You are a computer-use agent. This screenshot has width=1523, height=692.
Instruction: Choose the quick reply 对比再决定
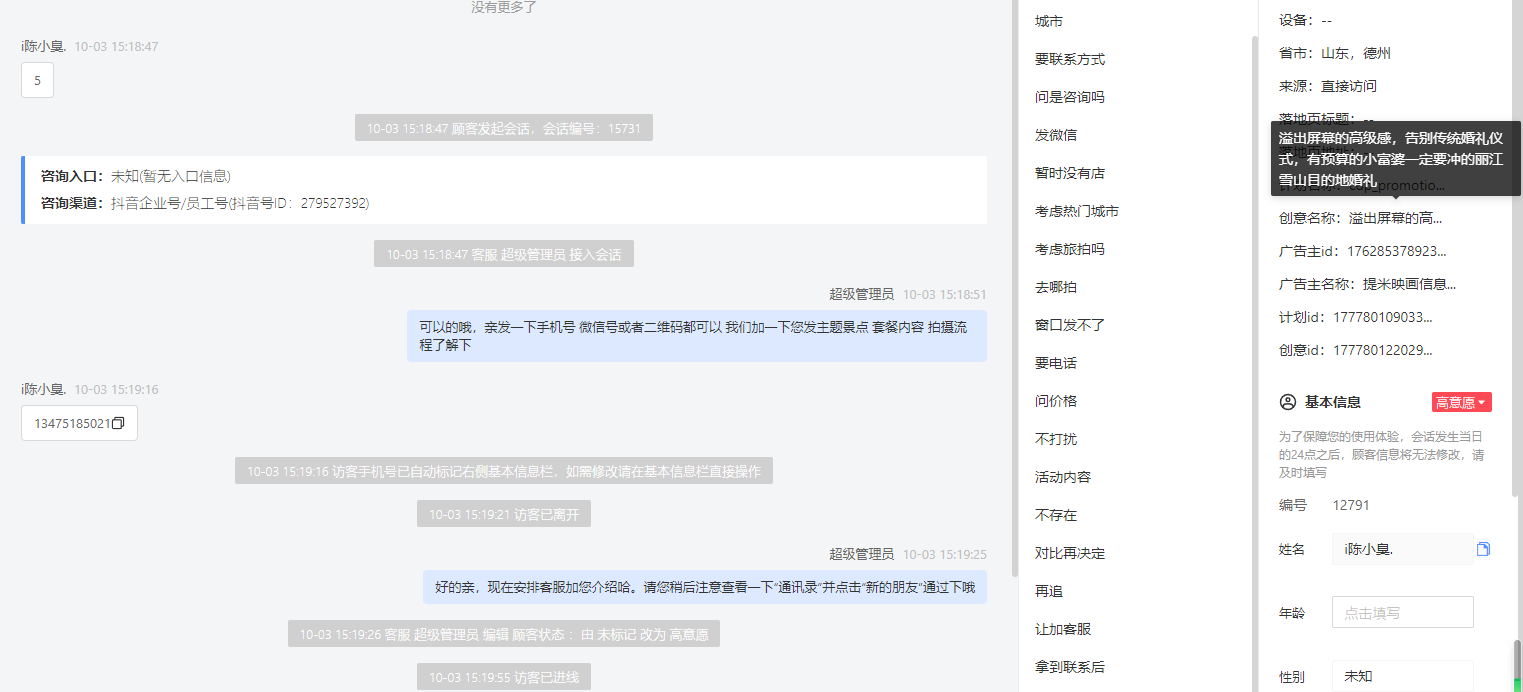[x=1070, y=553]
